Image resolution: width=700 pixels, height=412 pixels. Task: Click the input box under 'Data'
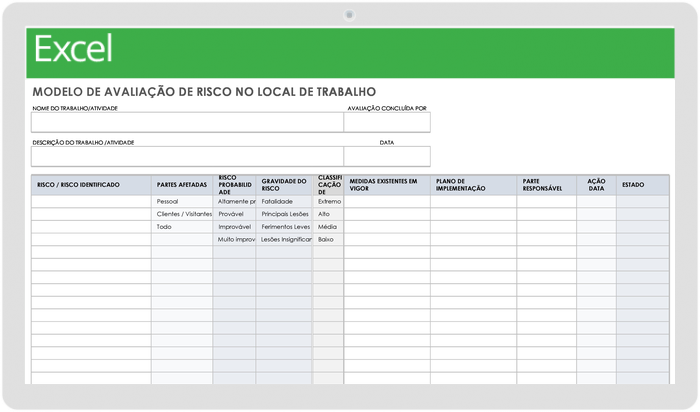coord(387,157)
